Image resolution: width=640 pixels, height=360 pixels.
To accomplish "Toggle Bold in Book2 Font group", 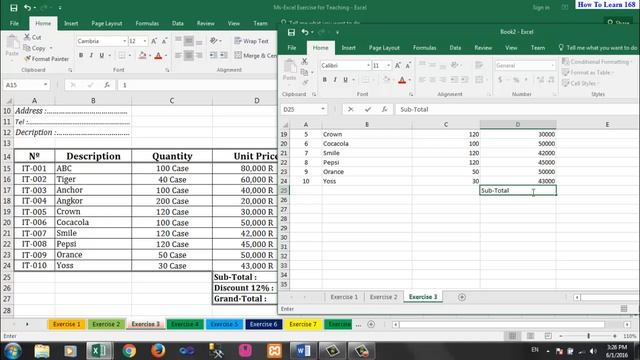I will (x=324, y=80).
